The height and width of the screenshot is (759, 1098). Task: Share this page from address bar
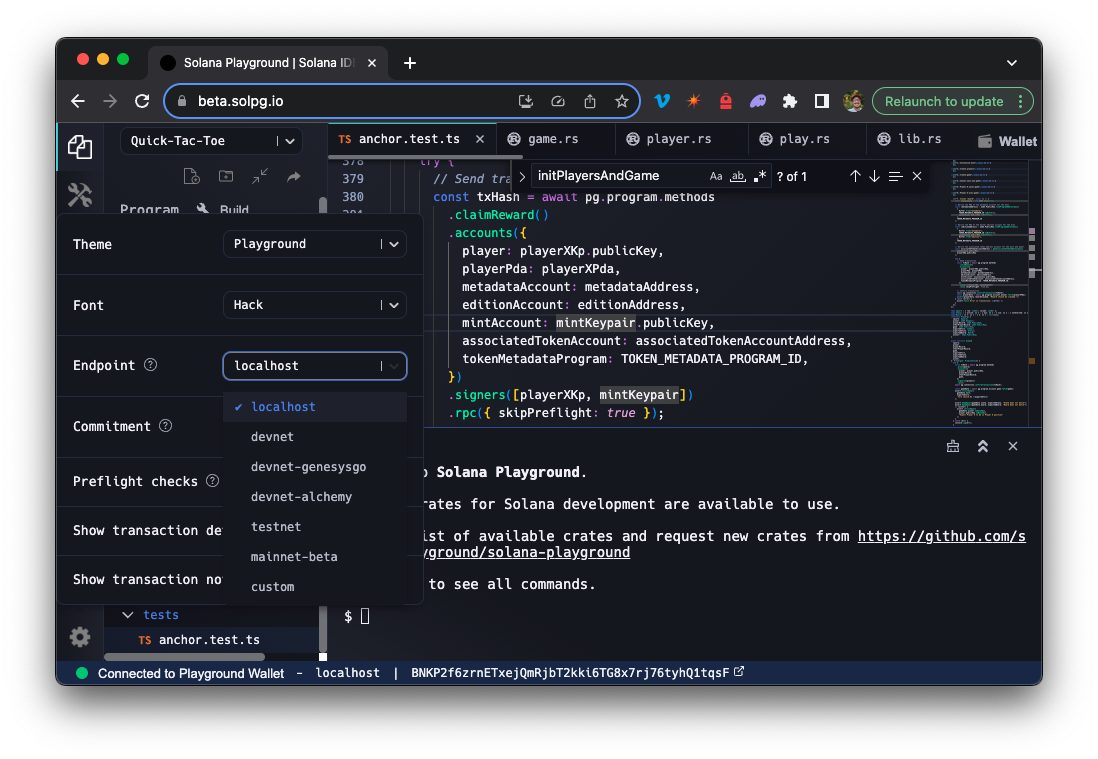pyautogui.click(x=590, y=102)
